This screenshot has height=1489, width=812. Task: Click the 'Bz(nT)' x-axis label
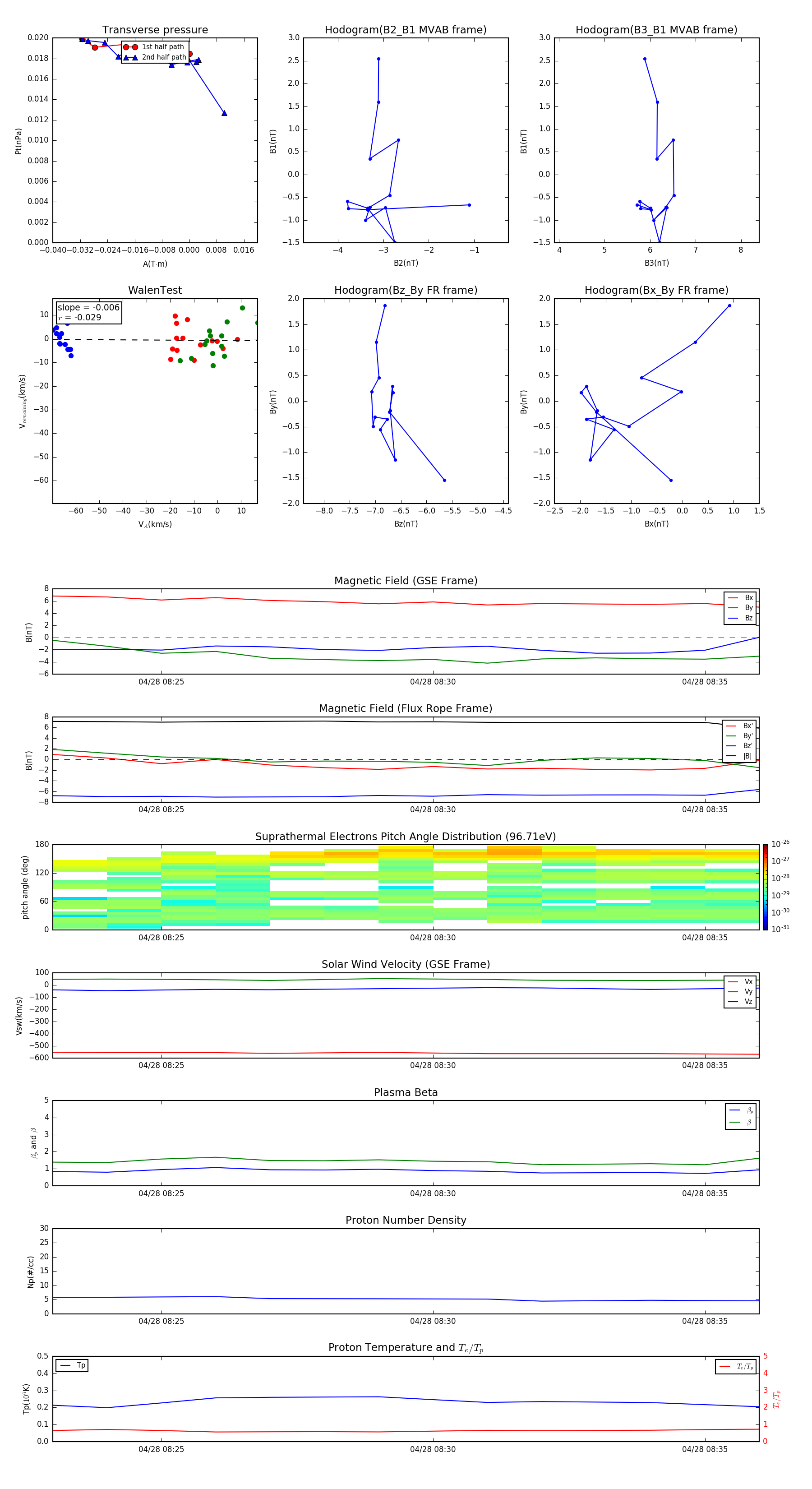pos(406,524)
